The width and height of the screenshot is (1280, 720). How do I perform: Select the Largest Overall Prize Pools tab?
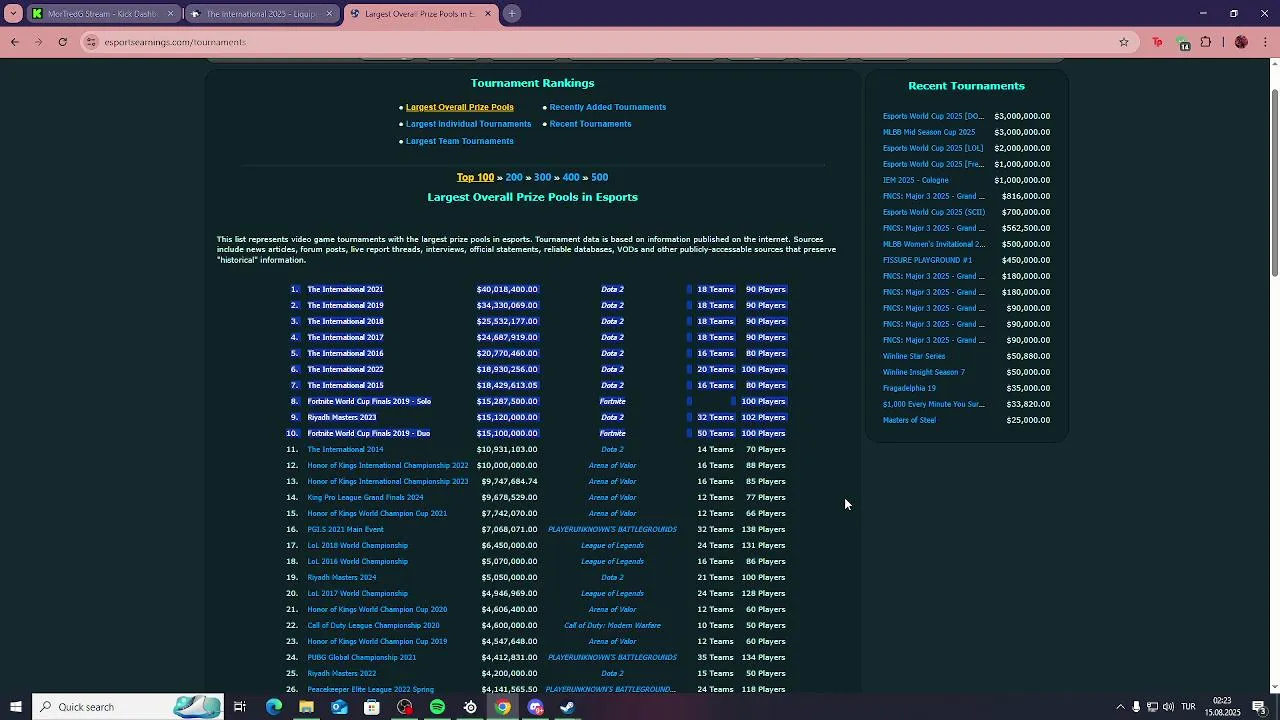pos(420,14)
